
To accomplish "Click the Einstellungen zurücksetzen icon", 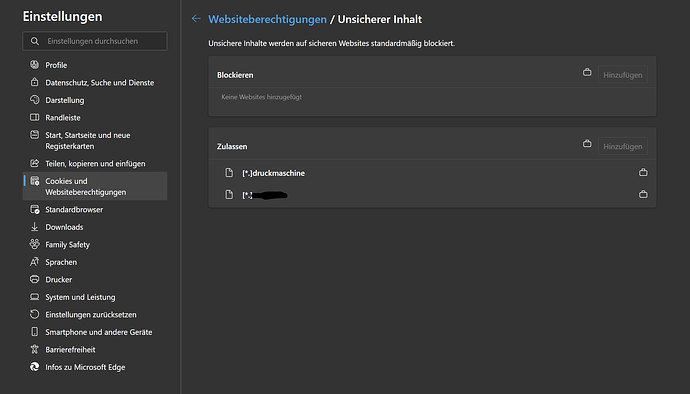I will pyautogui.click(x=34, y=314).
